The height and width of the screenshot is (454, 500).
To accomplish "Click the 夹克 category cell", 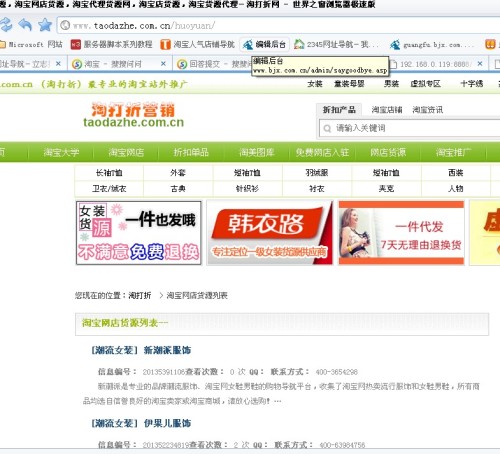I will (x=386, y=189).
